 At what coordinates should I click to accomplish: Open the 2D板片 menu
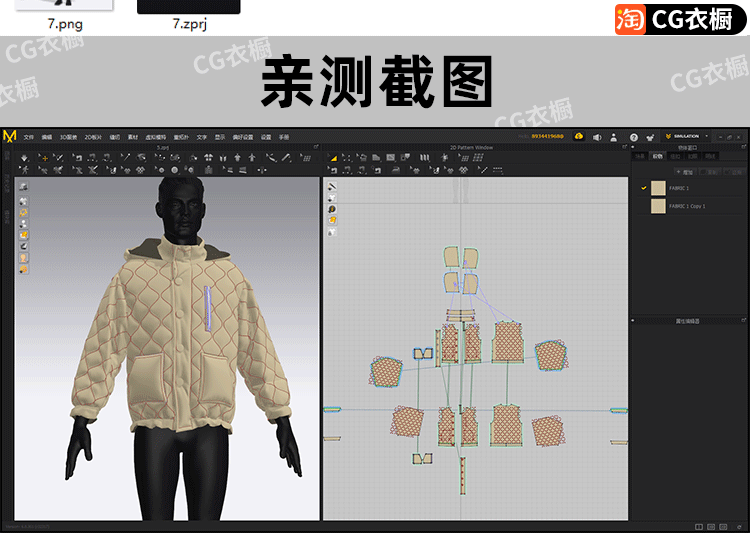tap(93, 137)
